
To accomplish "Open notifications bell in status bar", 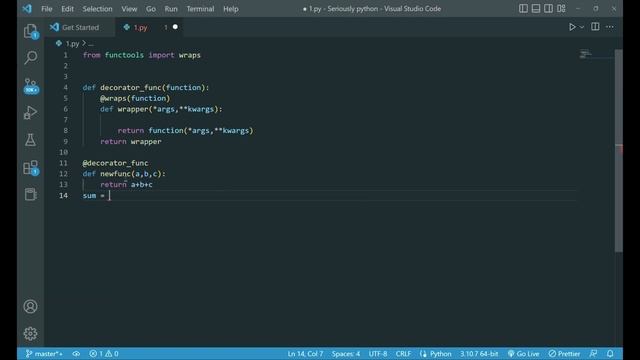I will click(610, 353).
